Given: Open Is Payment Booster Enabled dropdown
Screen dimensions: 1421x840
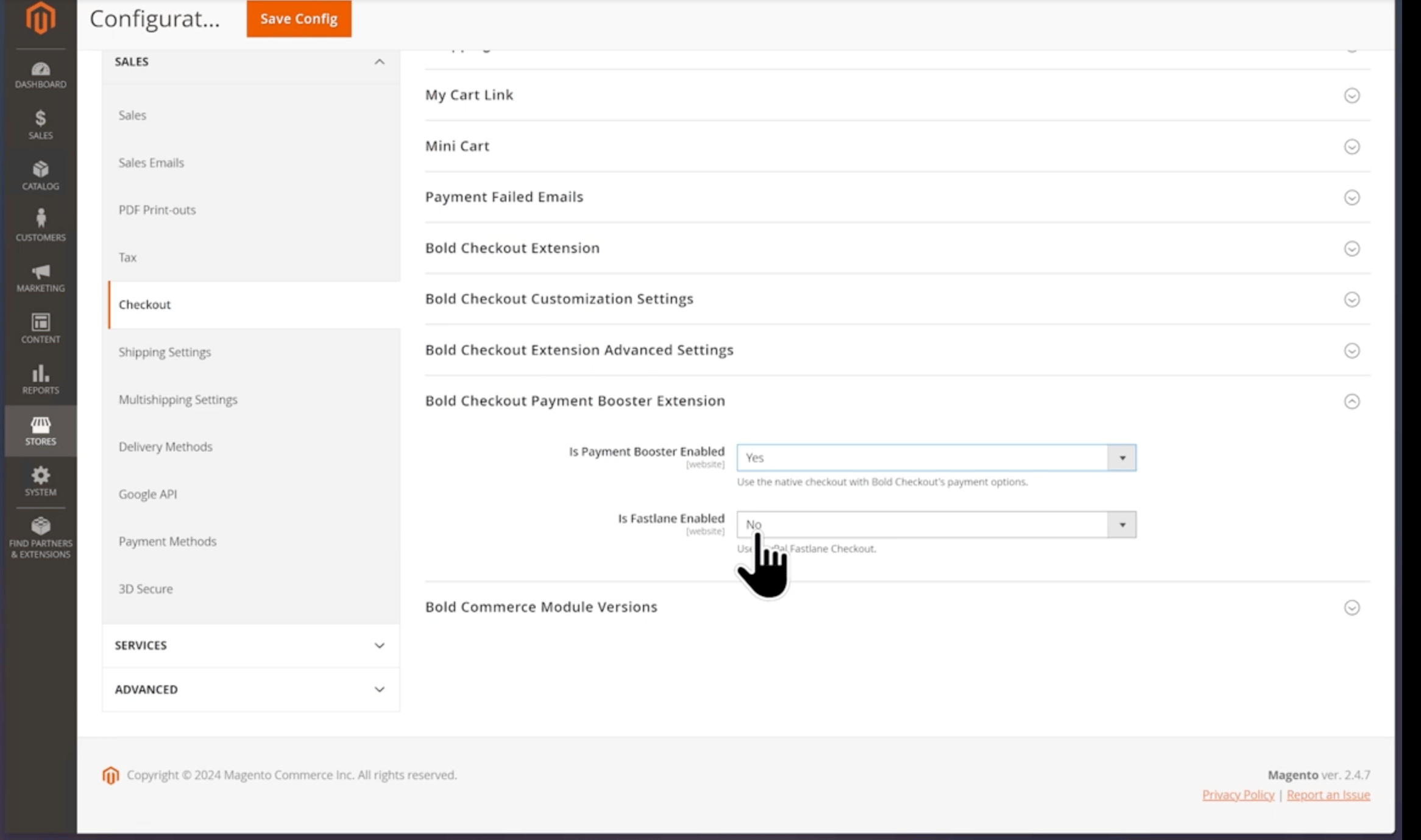Looking at the screenshot, I should (936, 457).
